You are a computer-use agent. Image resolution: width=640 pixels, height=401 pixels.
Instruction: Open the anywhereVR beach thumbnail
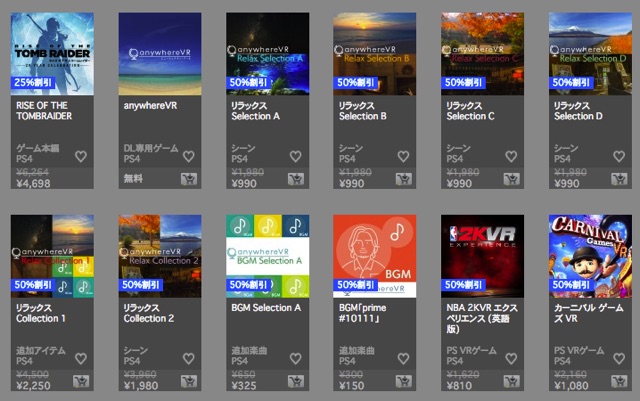(160, 54)
